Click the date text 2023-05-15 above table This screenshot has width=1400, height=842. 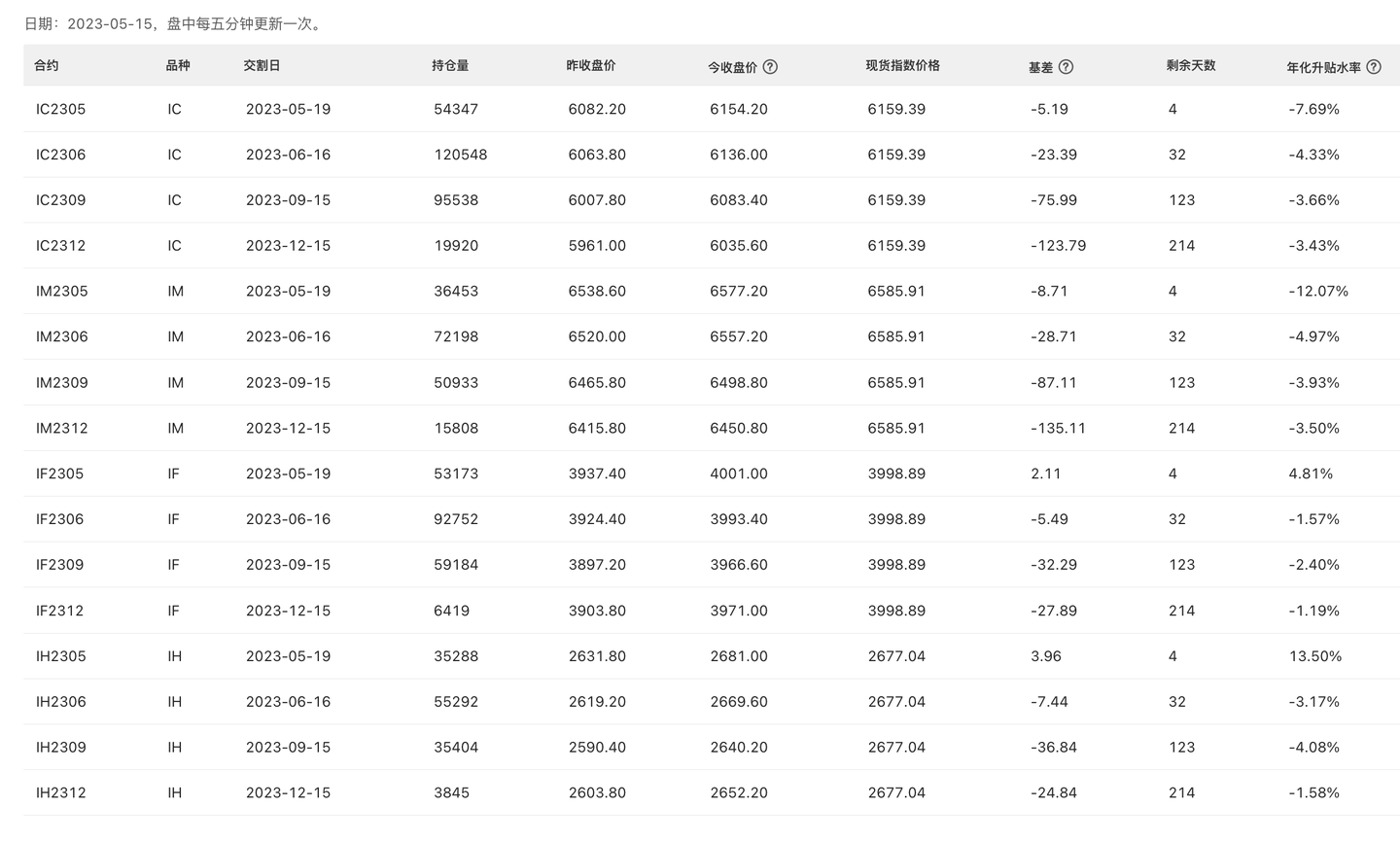click(109, 24)
